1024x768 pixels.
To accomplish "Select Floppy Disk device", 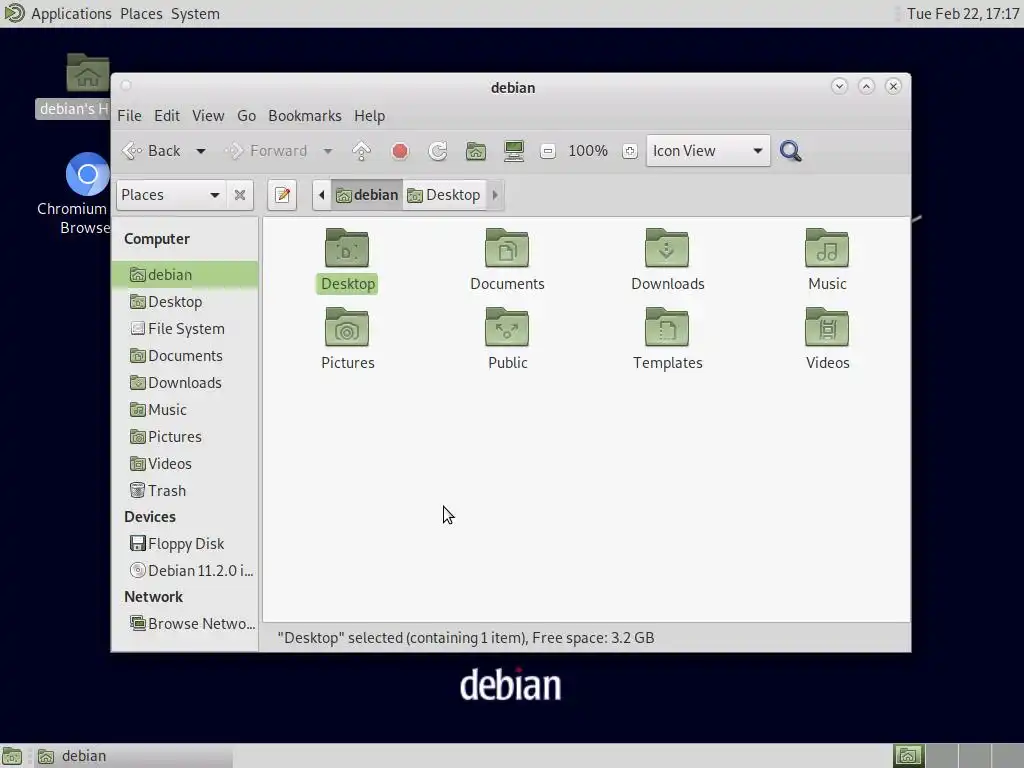I will (x=185, y=543).
